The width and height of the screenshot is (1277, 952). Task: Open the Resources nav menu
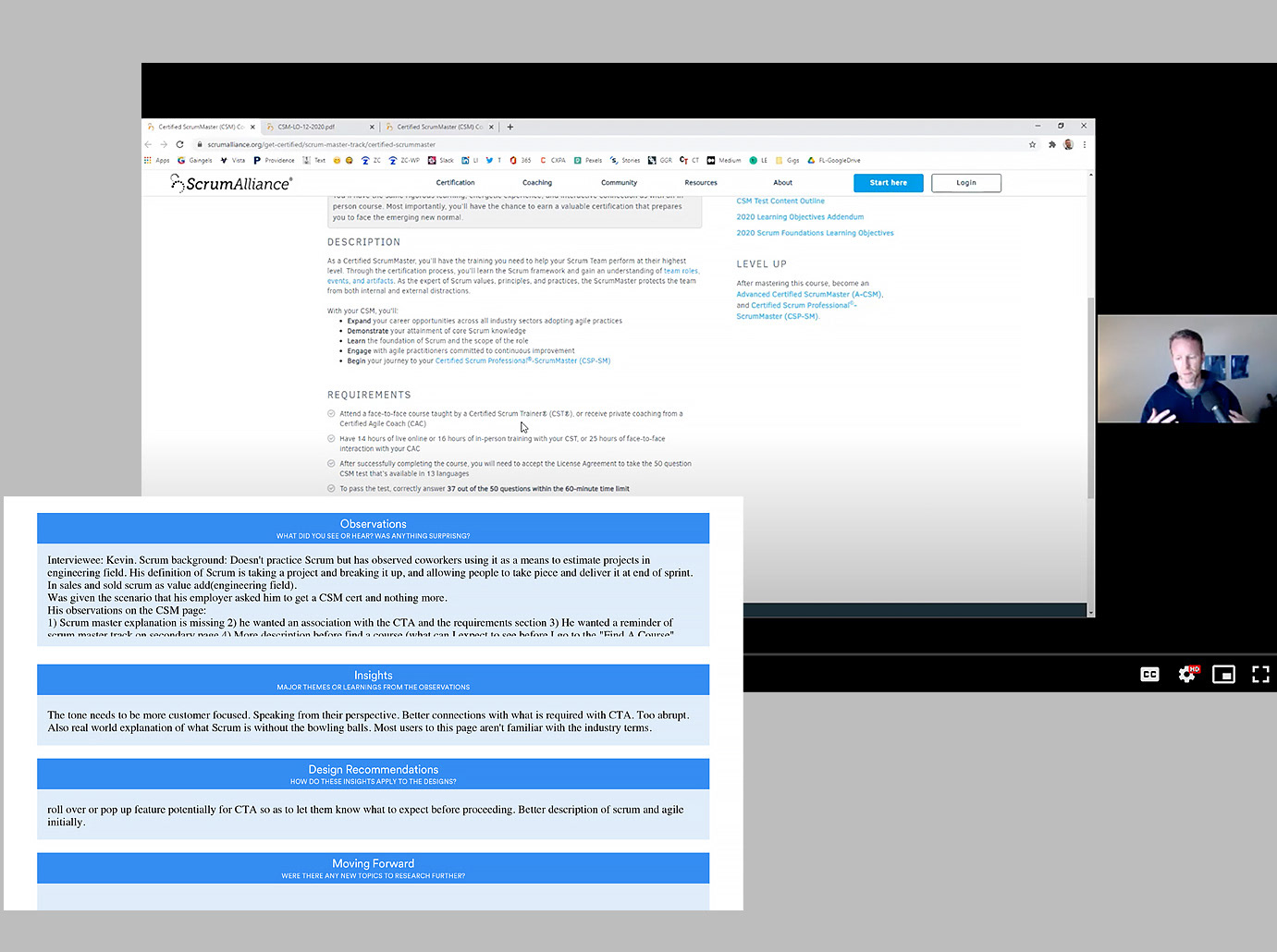point(701,183)
